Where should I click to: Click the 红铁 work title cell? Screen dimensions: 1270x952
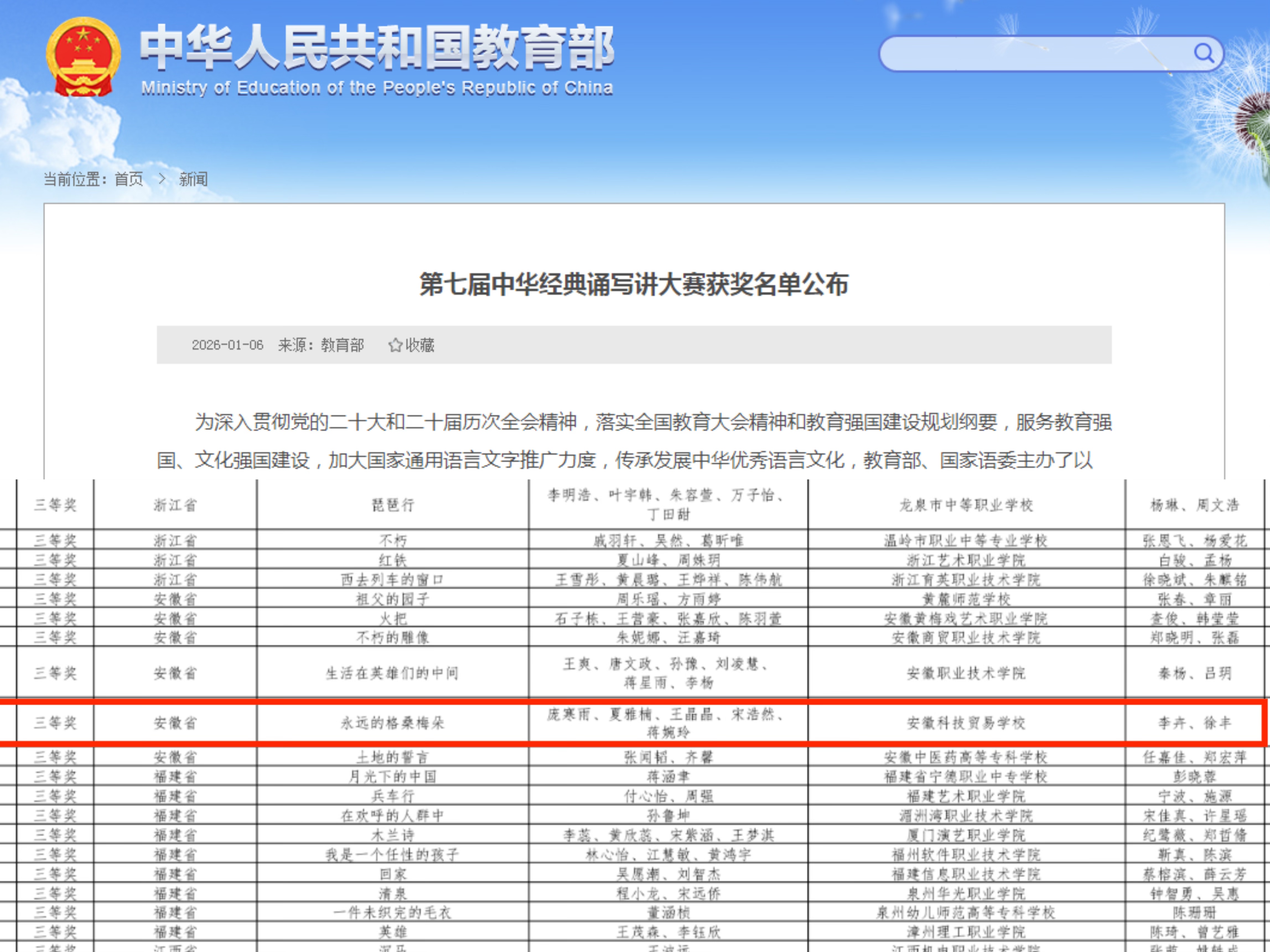[x=393, y=560]
